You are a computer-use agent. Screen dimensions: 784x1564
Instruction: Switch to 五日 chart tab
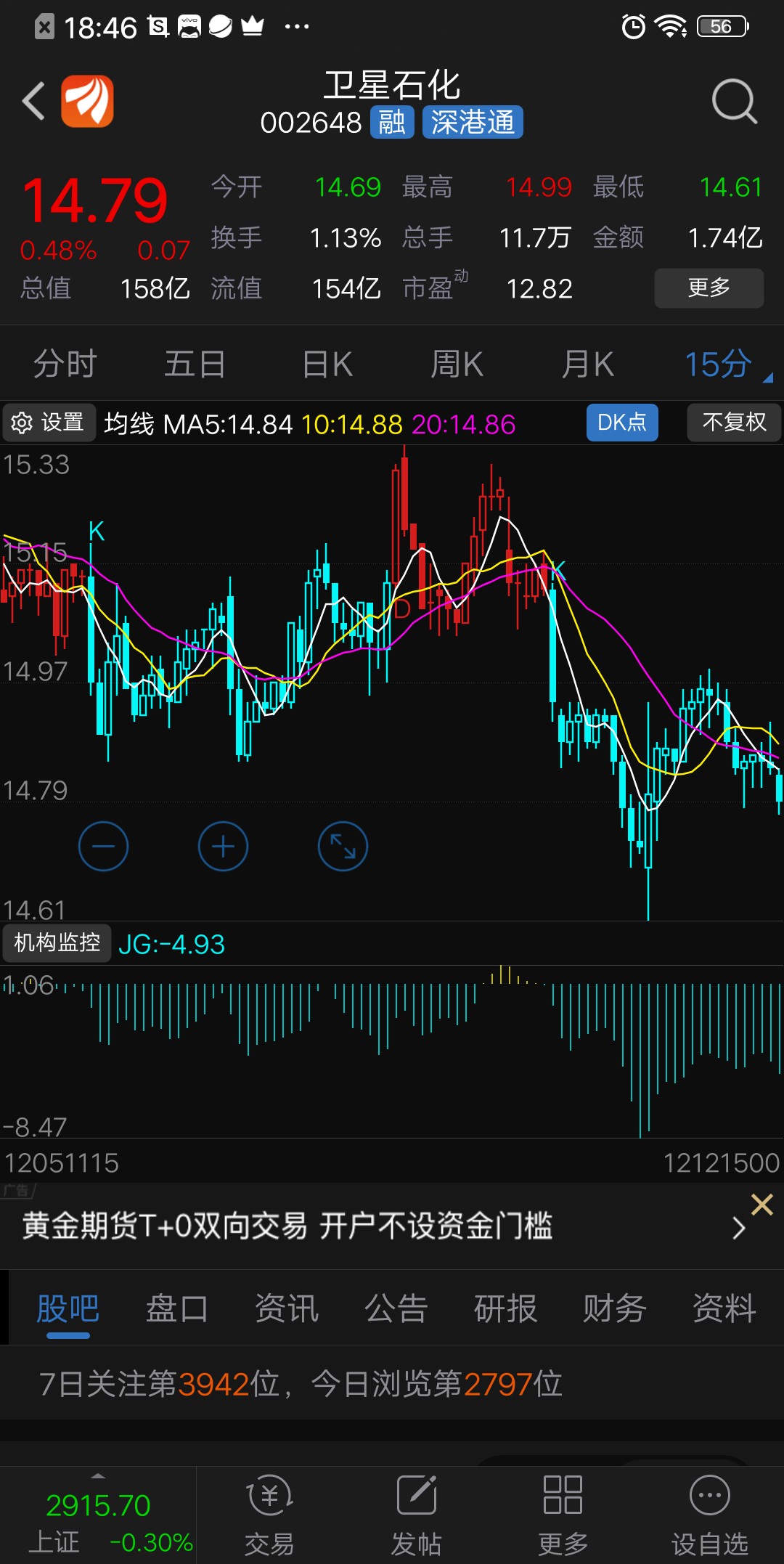(195, 364)
